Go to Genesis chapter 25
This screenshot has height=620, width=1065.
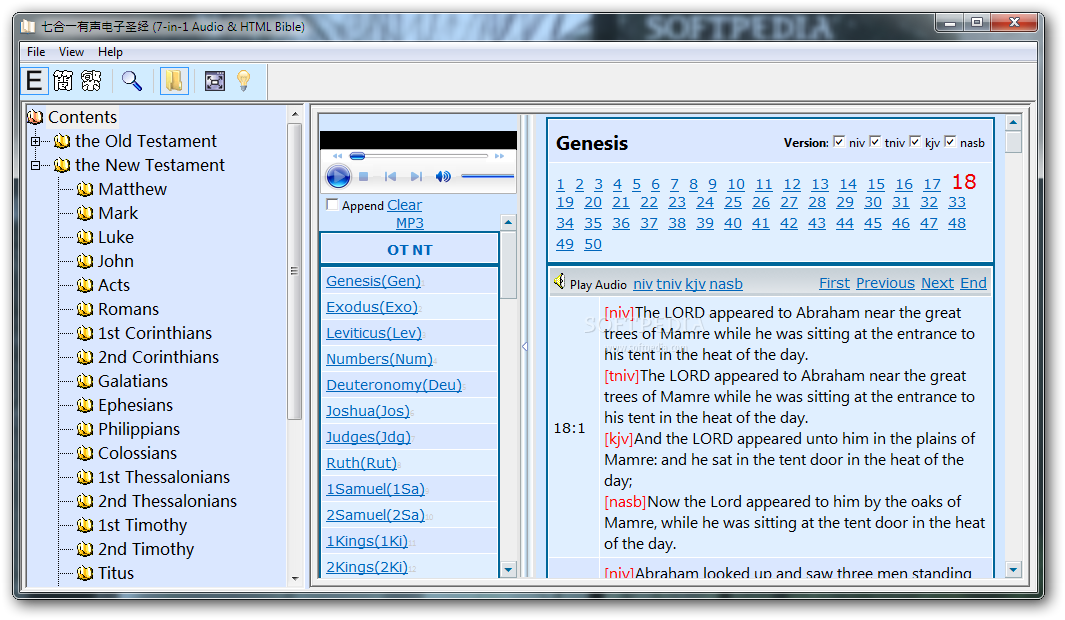[733, 202]
